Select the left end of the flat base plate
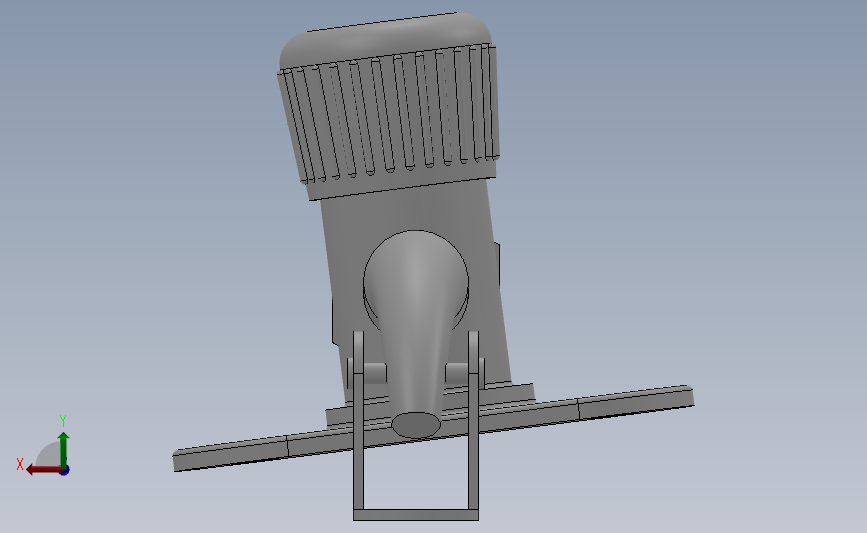The height and width of the screenshot is (533, 867). [x=230, y=453]
